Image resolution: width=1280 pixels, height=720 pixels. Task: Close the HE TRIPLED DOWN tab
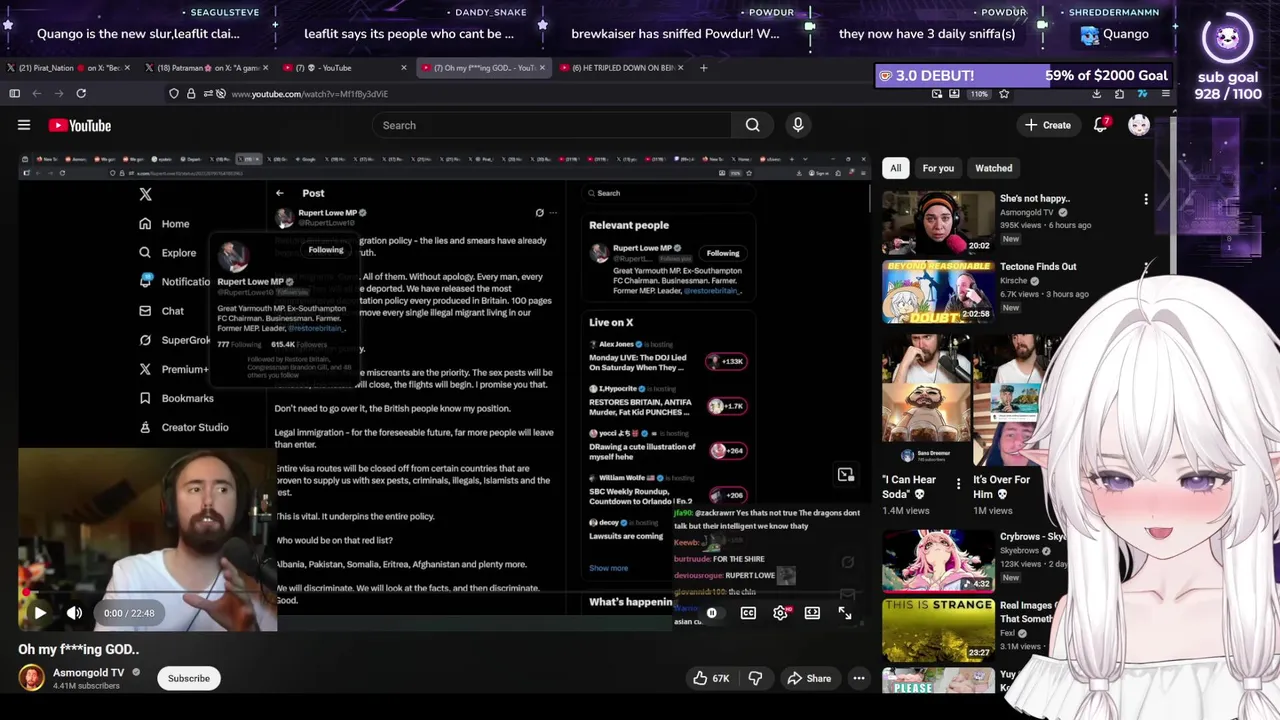point(680,68)
